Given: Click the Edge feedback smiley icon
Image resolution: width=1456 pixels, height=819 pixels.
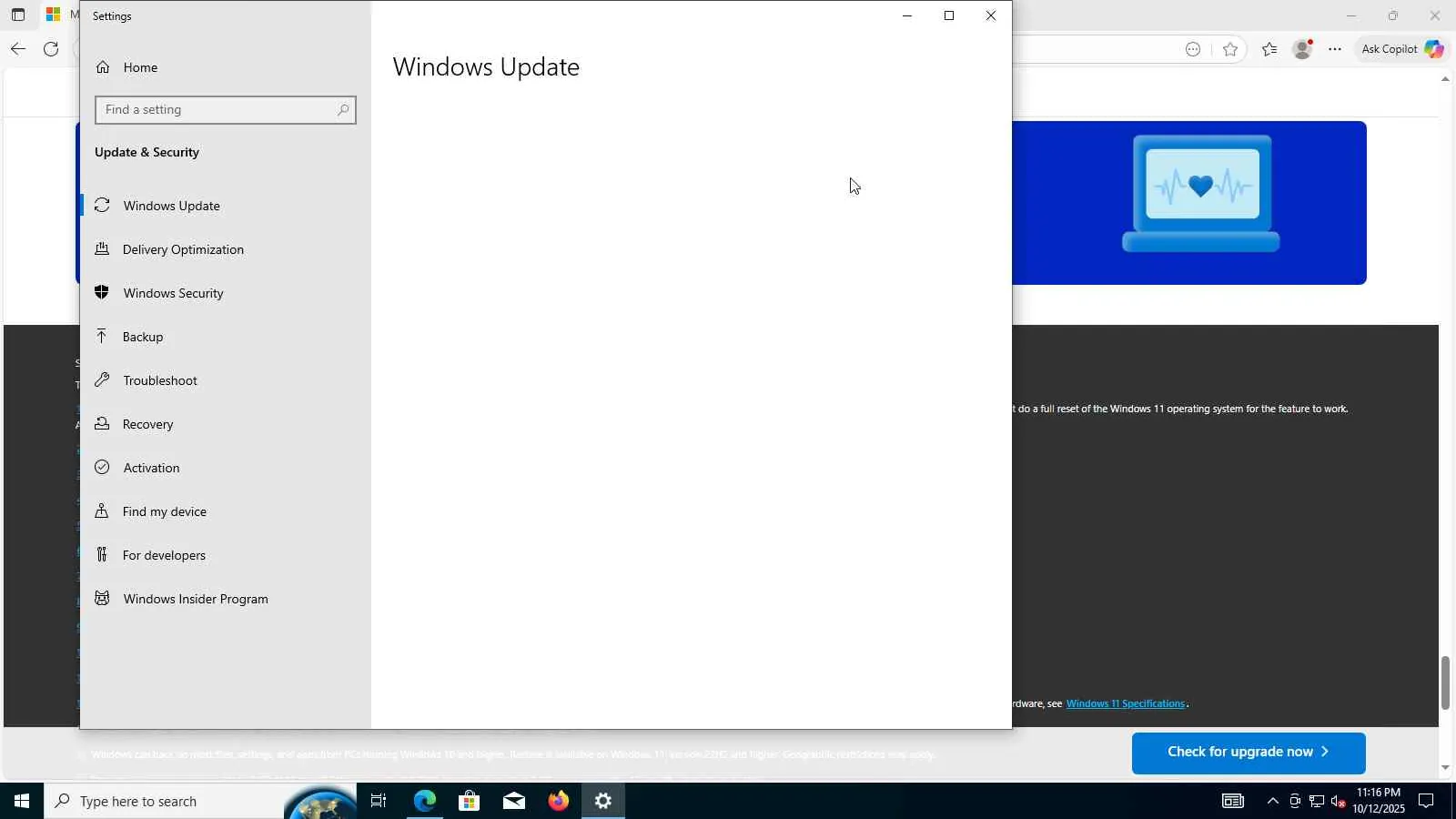Looking at the screenshot, I should pos(1193,49).
